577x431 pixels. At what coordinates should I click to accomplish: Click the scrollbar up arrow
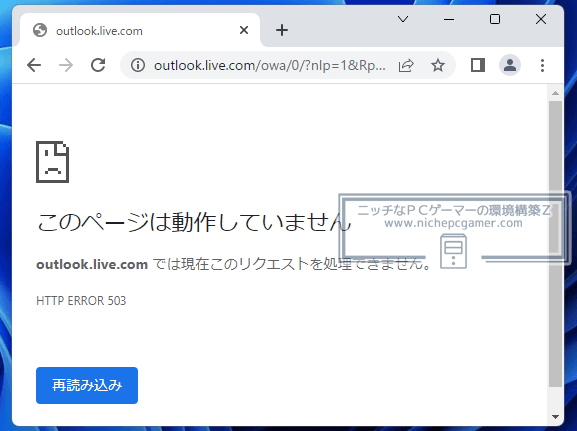(555, 93)
